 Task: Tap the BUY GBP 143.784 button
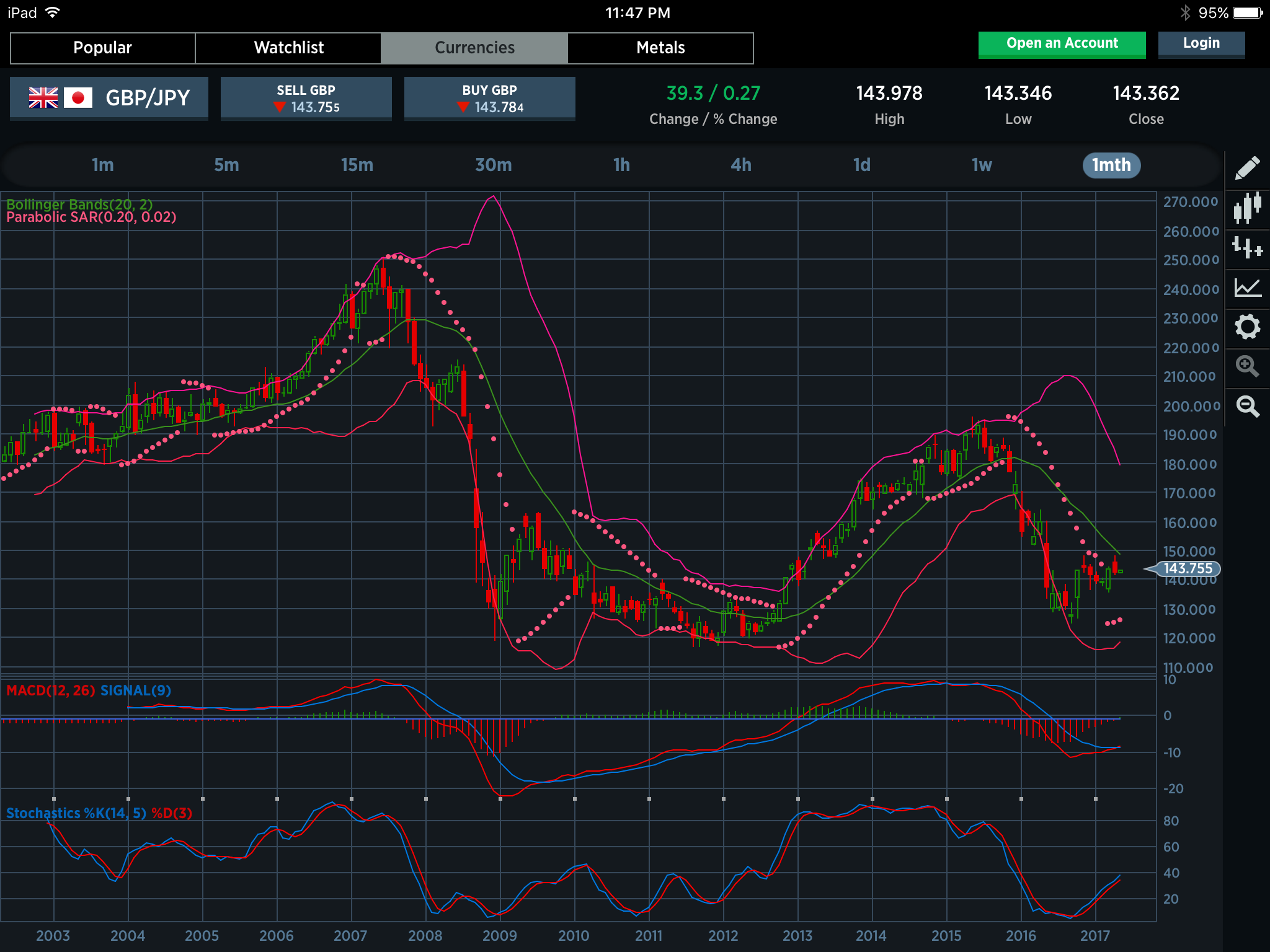(x=490, y=98)
